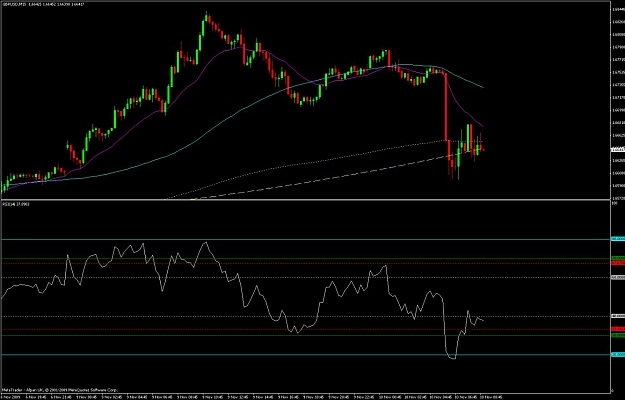This screenshot has width=625, height=400.
Task: Click the 100 label on RSI scale
Action: [x=615, y=203]
